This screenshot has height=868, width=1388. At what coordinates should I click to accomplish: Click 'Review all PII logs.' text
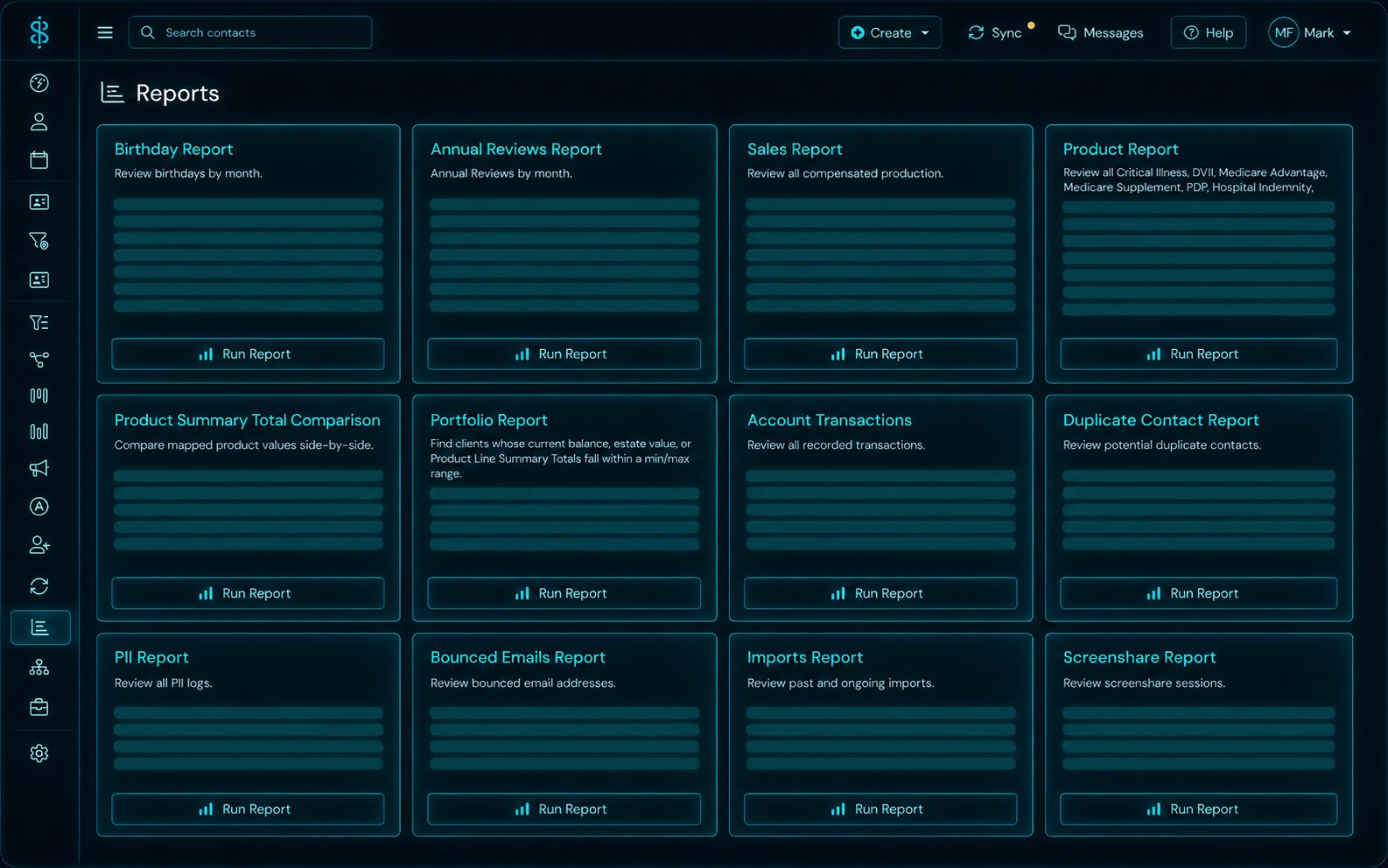(163, 682)
